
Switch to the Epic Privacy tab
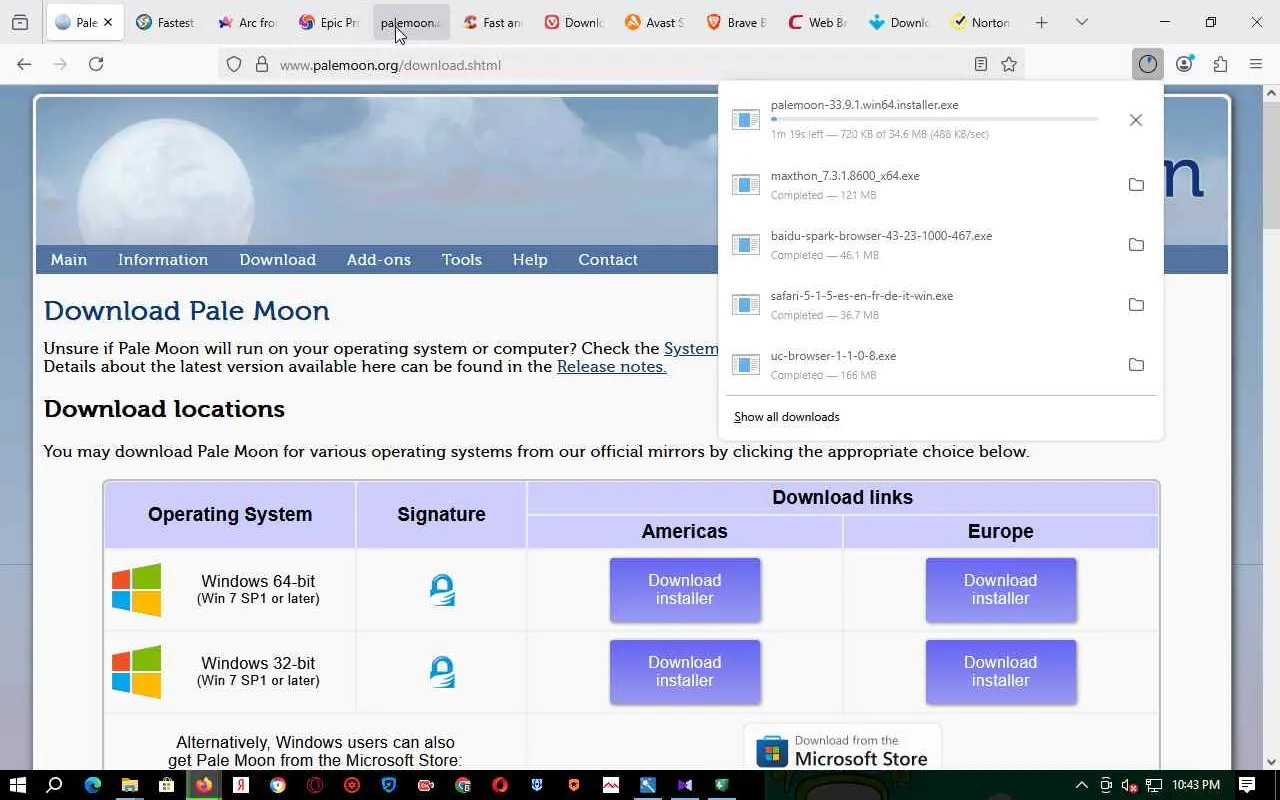point(329,22)
